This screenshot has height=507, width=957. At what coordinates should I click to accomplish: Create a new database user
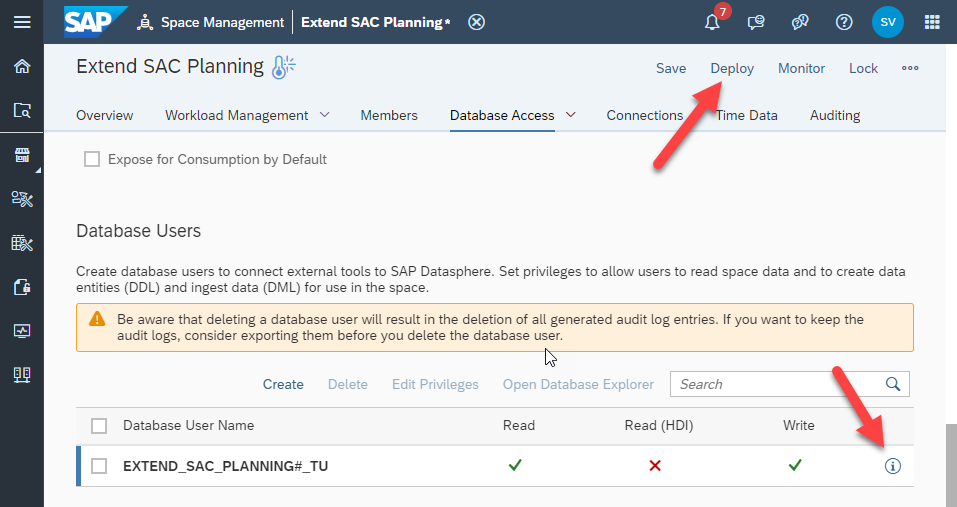pyautogui.click(x=283, y=384)
